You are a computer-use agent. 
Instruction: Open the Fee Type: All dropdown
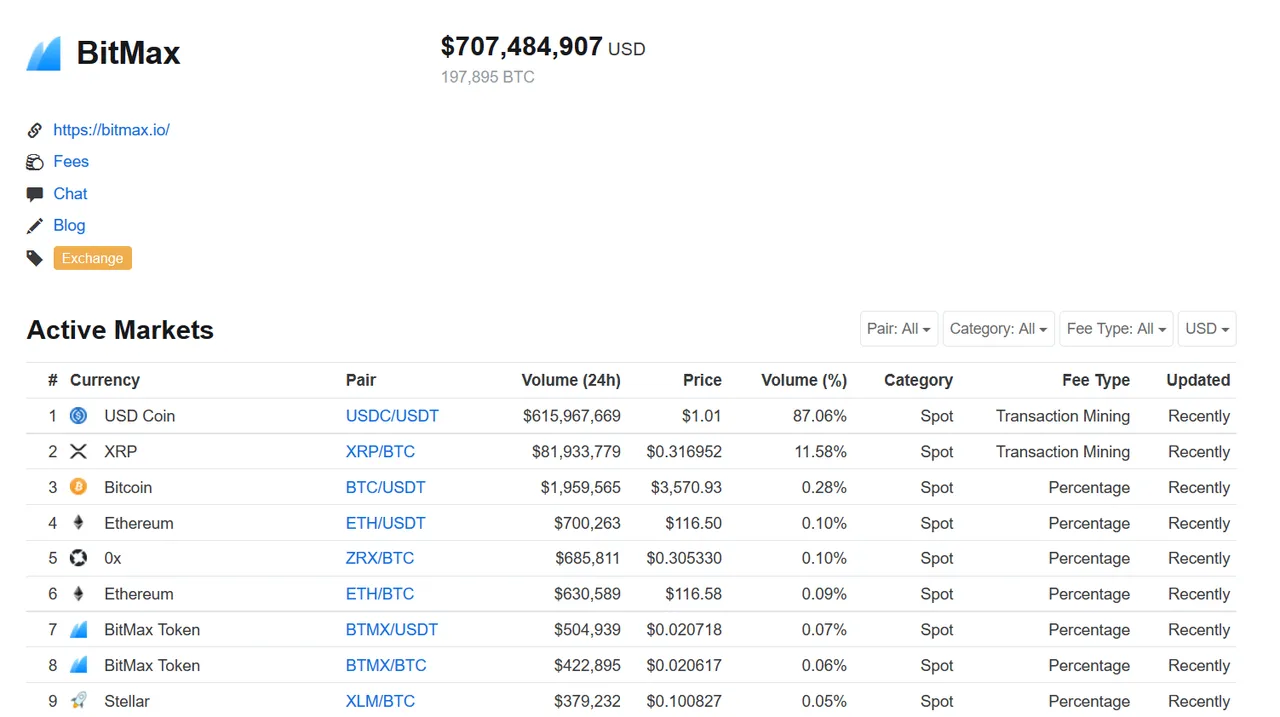pyautogui.click(x=1116, y=329)
